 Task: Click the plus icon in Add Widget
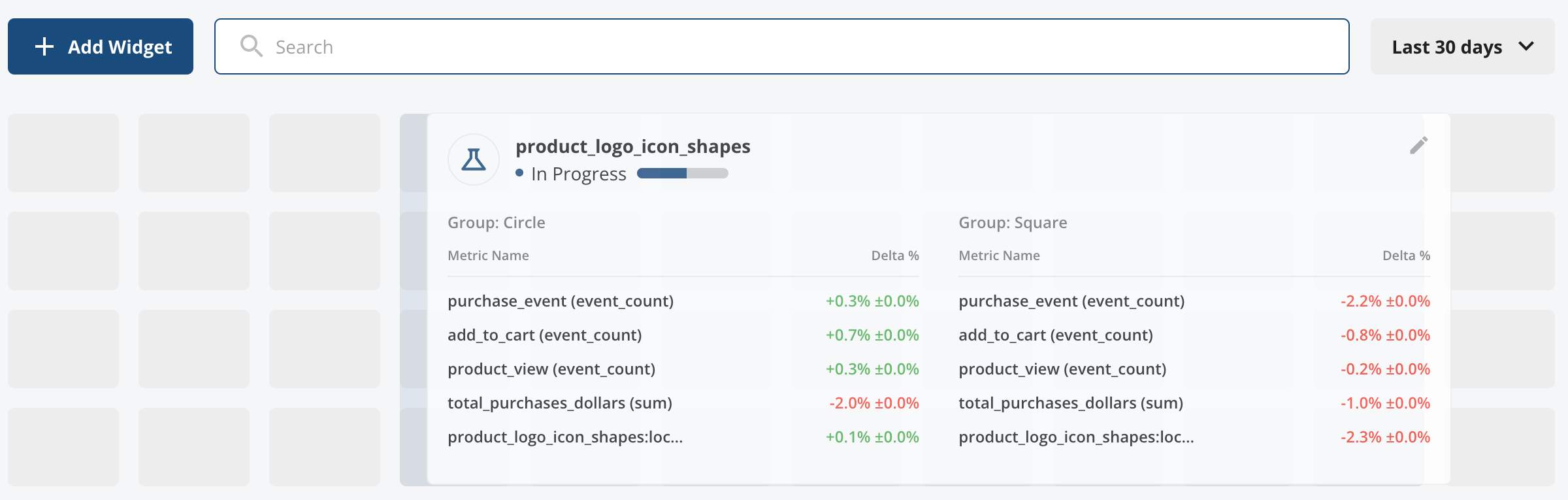44,46
